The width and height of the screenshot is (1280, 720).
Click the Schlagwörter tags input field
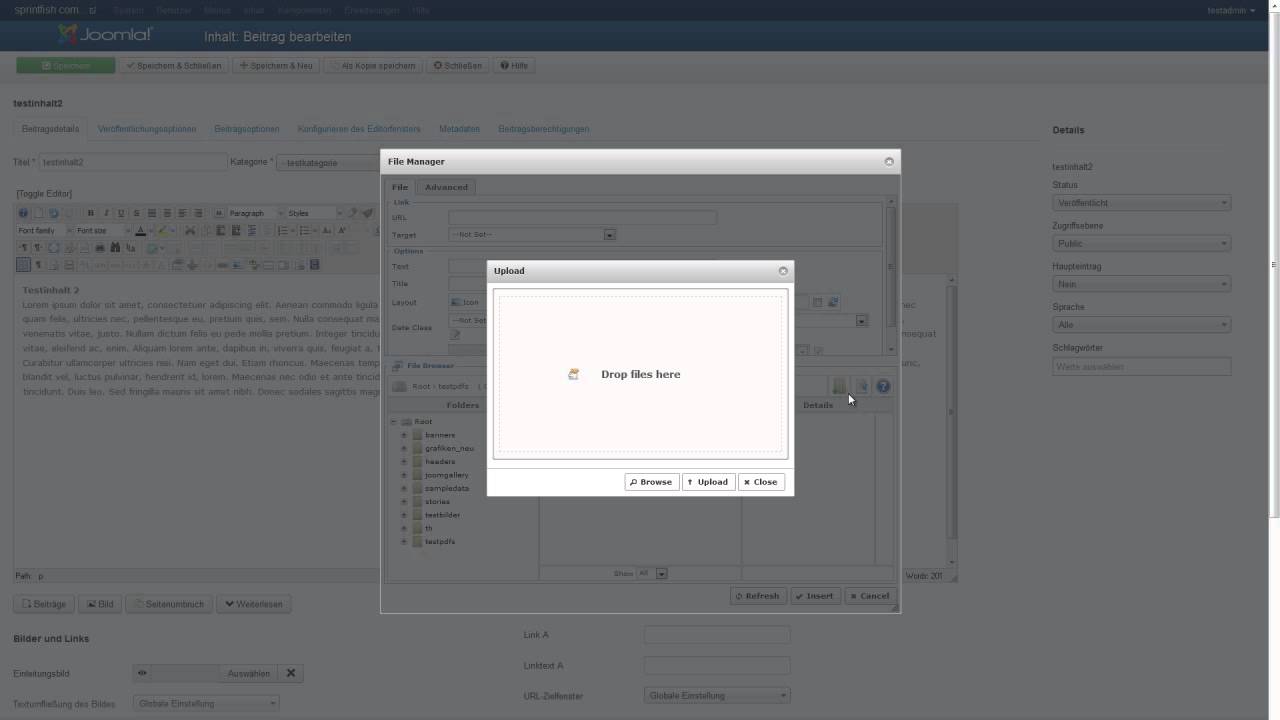click(1141, 367)
